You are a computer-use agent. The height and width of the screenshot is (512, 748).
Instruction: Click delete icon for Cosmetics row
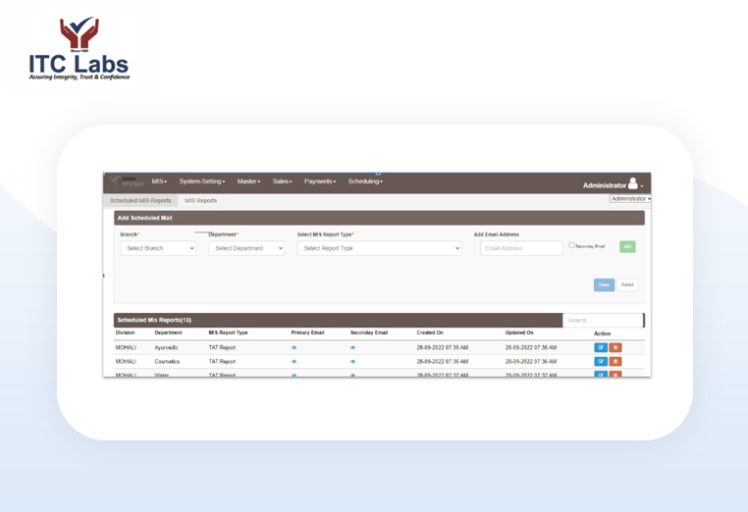615,361
